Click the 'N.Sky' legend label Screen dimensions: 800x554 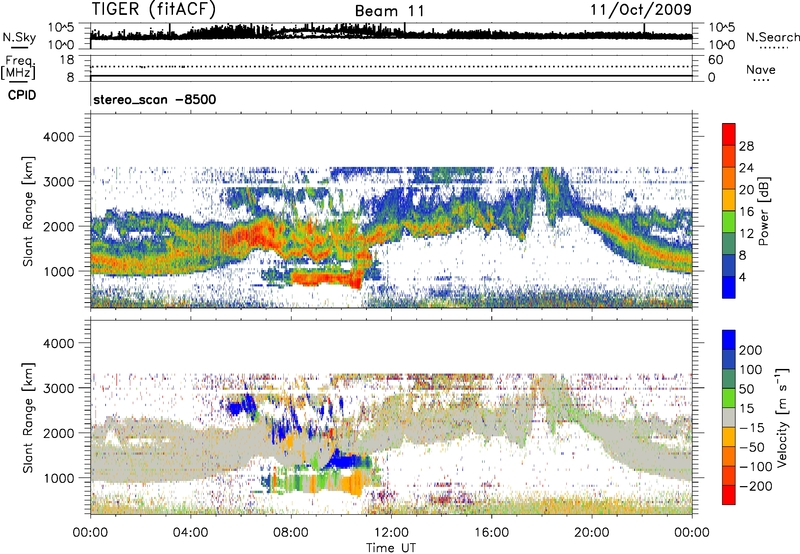coord(19,37)
